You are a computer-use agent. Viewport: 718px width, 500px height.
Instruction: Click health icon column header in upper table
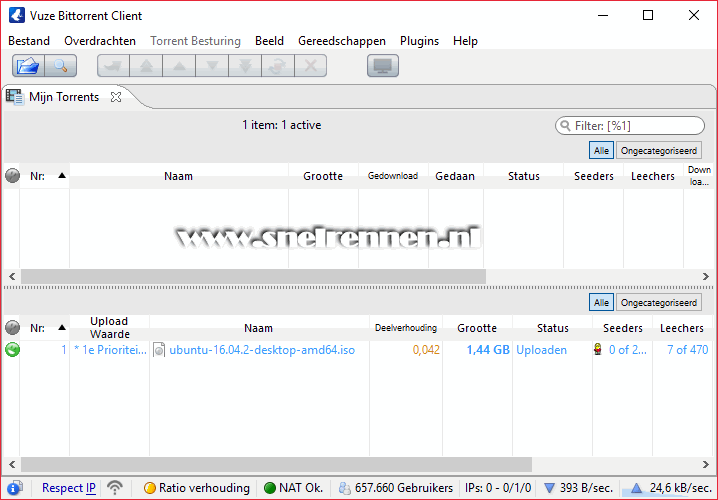point(12,176)
